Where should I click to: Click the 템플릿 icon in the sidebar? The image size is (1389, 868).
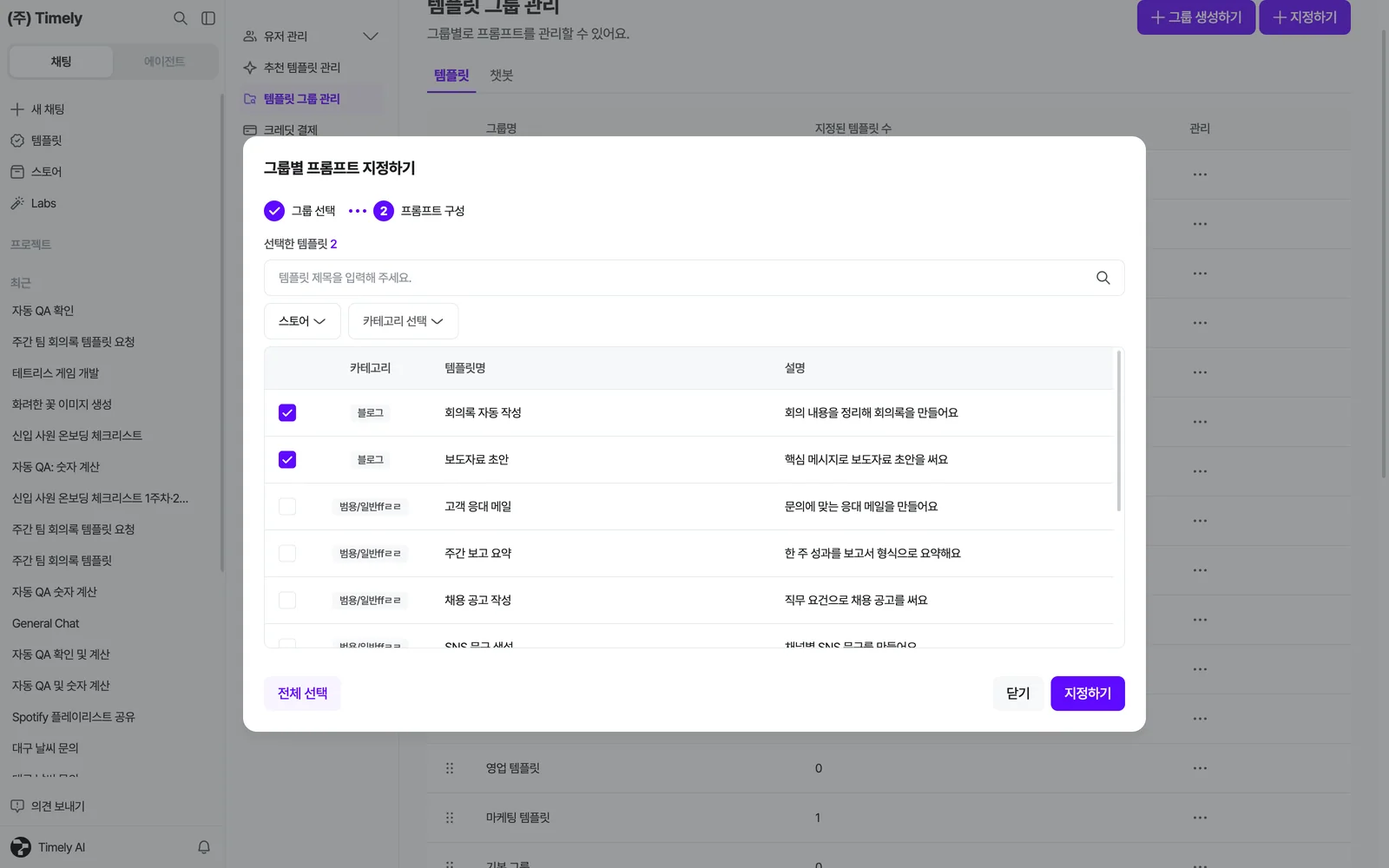(x=17, y=141)
